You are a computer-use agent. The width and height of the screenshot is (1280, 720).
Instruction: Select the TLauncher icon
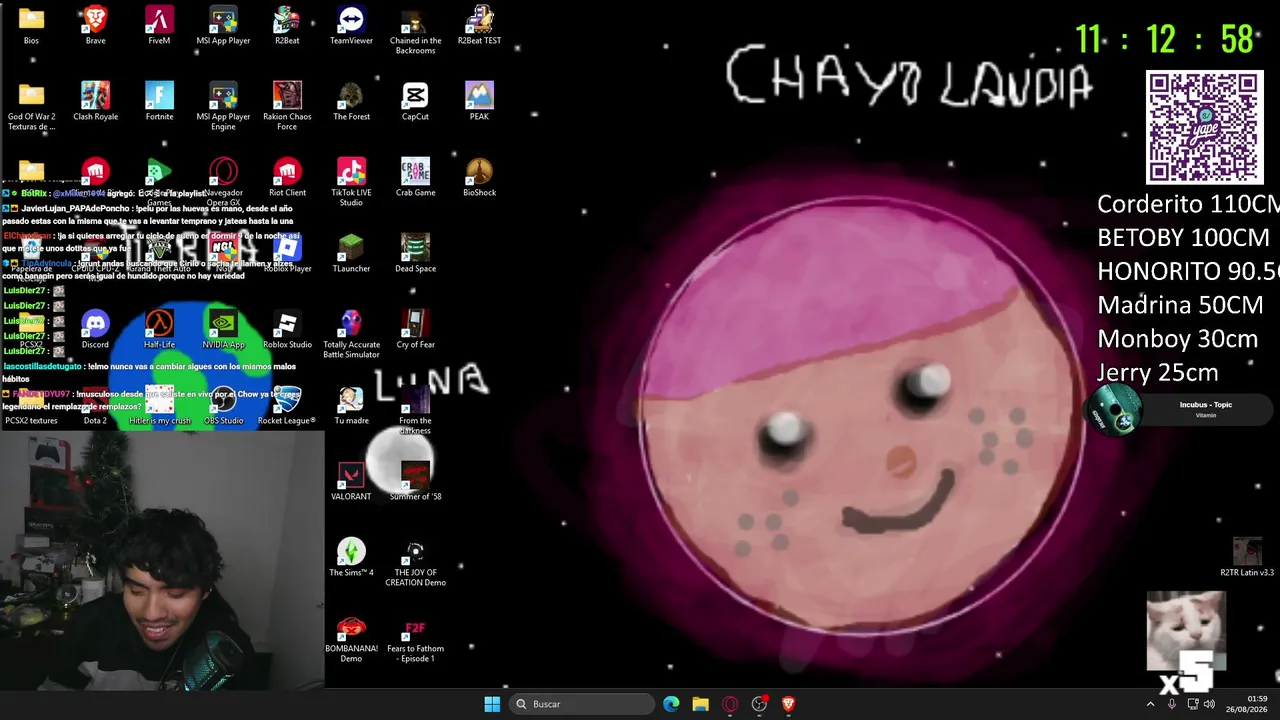[x=351, y=253]
